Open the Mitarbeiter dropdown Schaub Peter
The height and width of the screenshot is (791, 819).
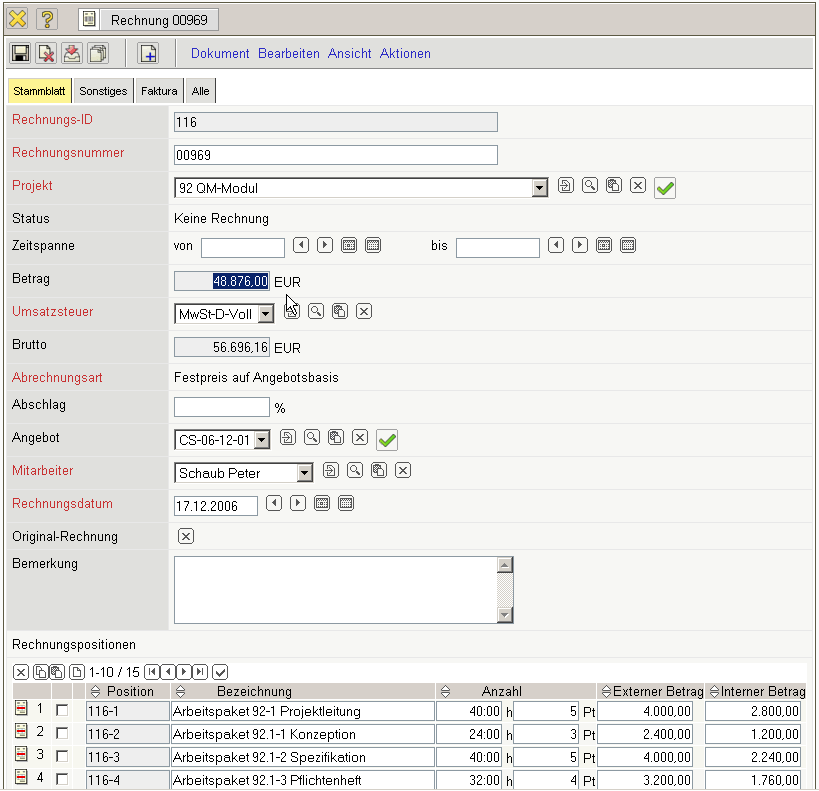[305, 473]
